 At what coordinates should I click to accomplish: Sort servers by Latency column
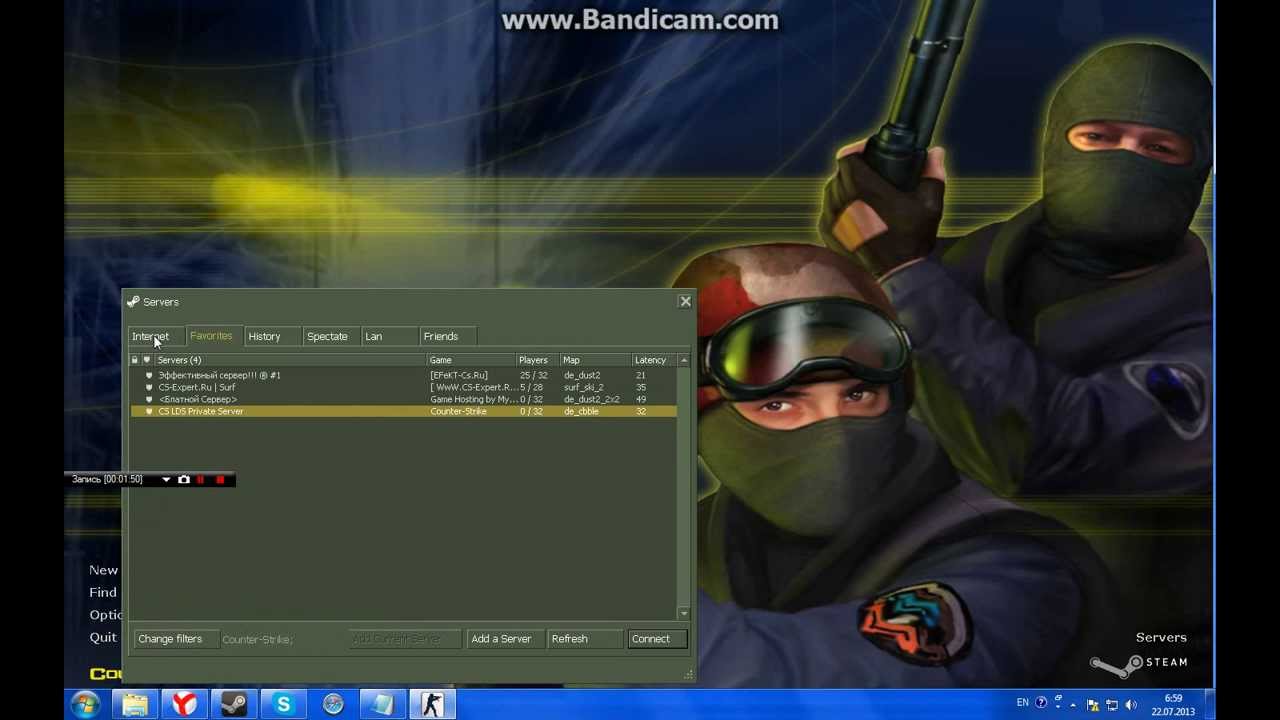point(655,360)
